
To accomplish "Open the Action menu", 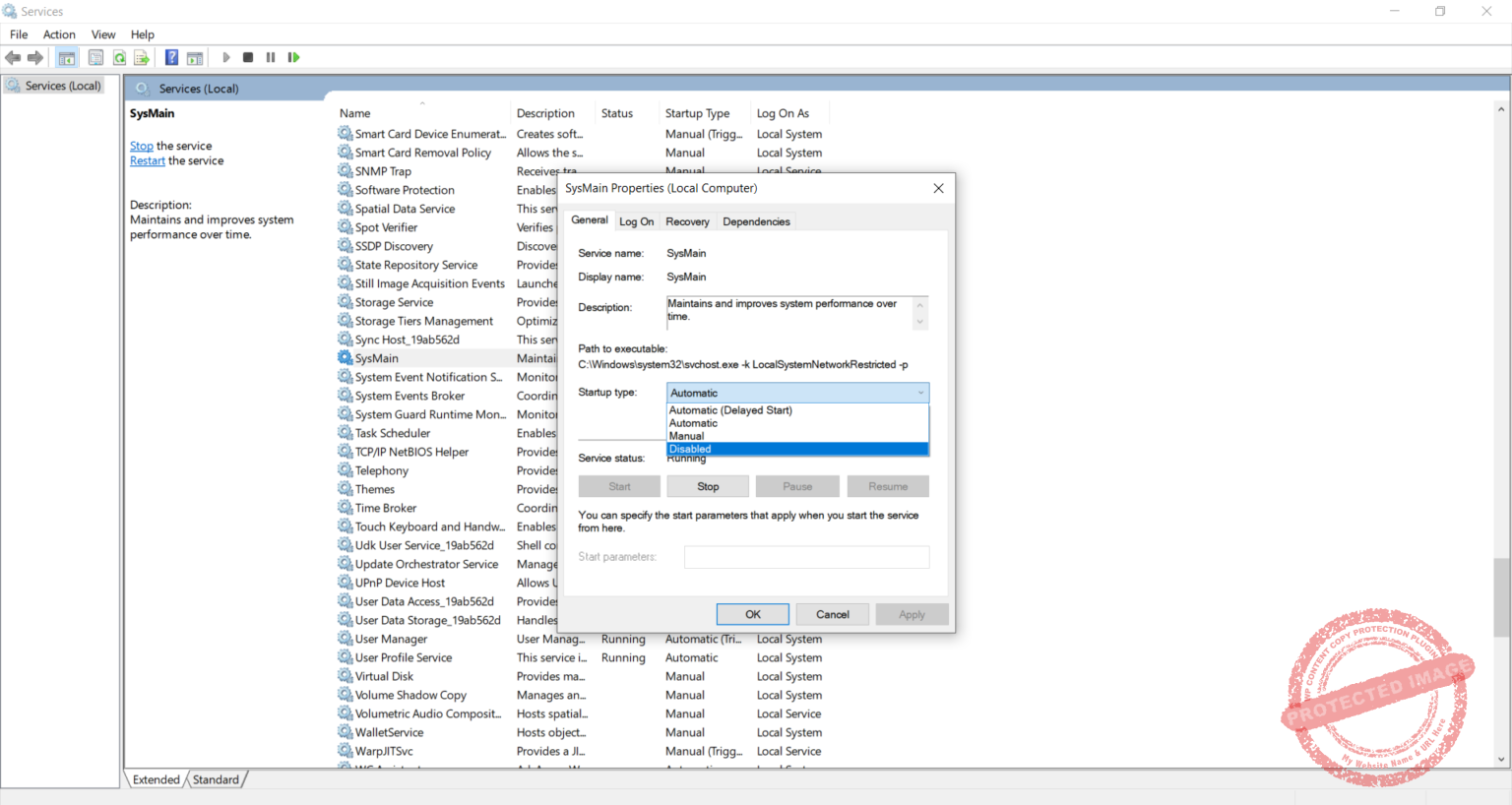I will 59,33.
